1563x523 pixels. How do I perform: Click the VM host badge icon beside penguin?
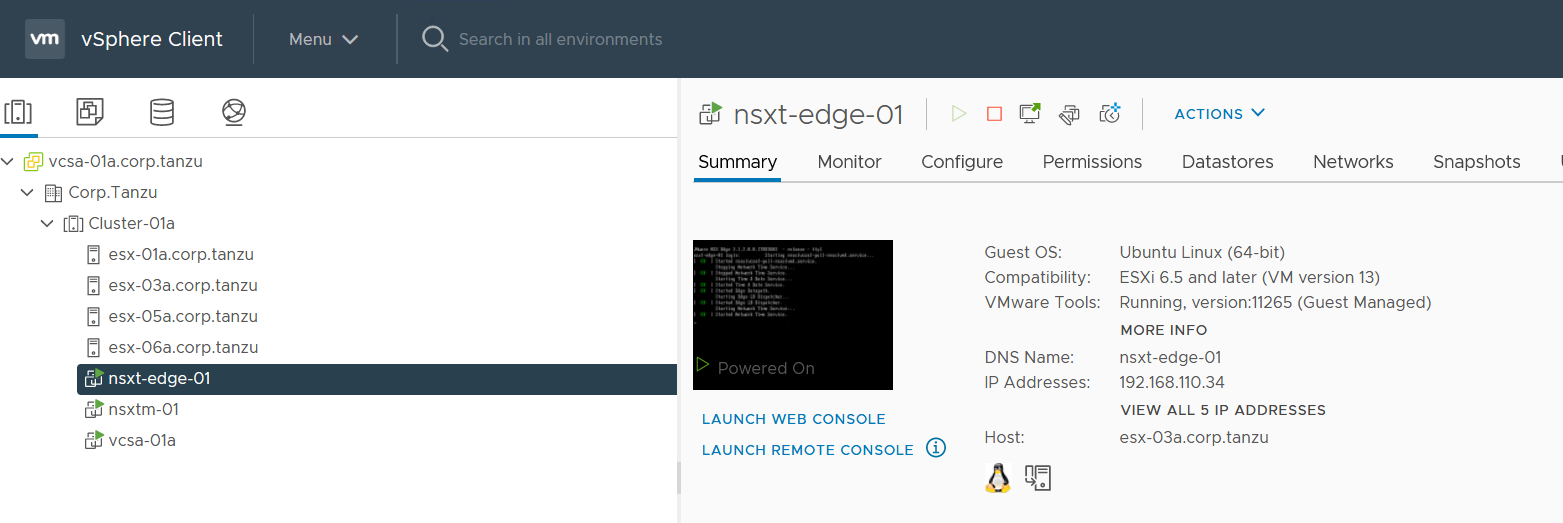click(x=1038, y=478)
